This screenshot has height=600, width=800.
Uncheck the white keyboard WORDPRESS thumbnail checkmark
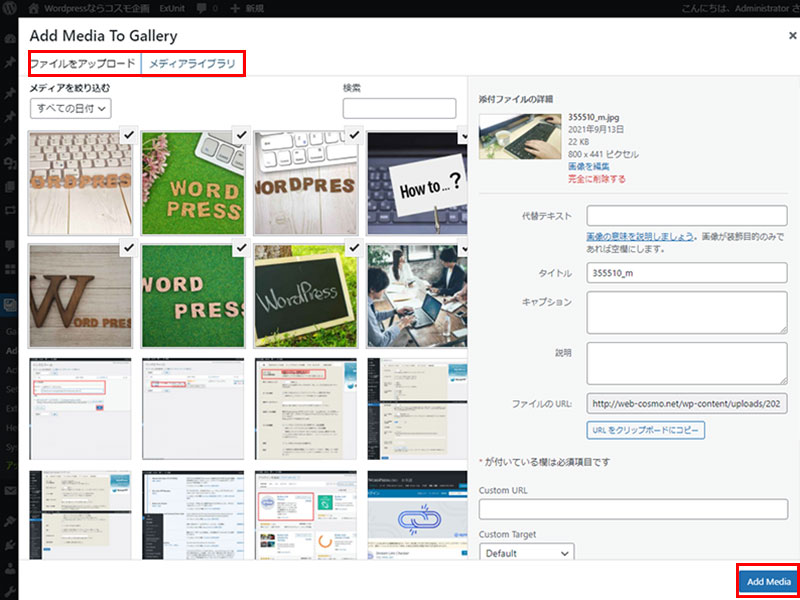point(353,134)
